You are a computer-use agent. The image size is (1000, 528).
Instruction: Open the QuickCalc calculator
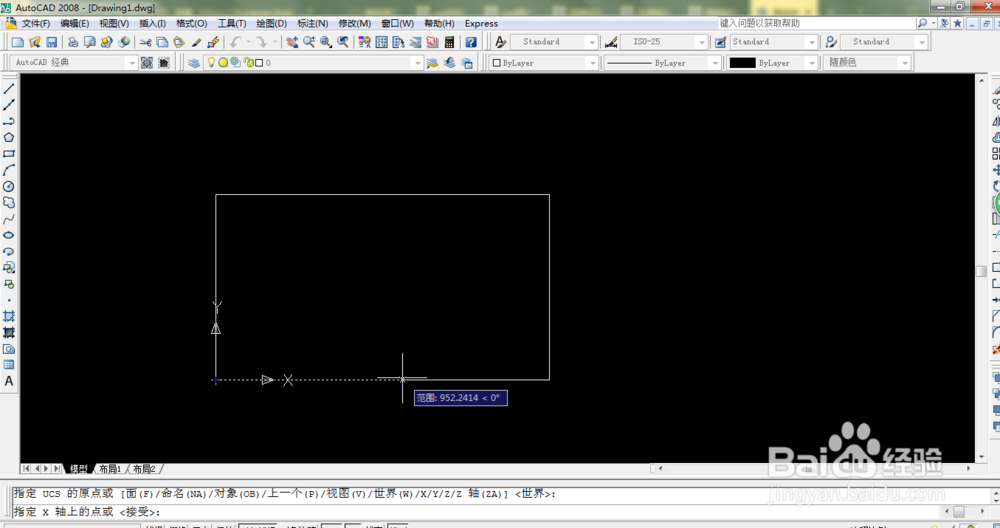[x=450, y=42]
